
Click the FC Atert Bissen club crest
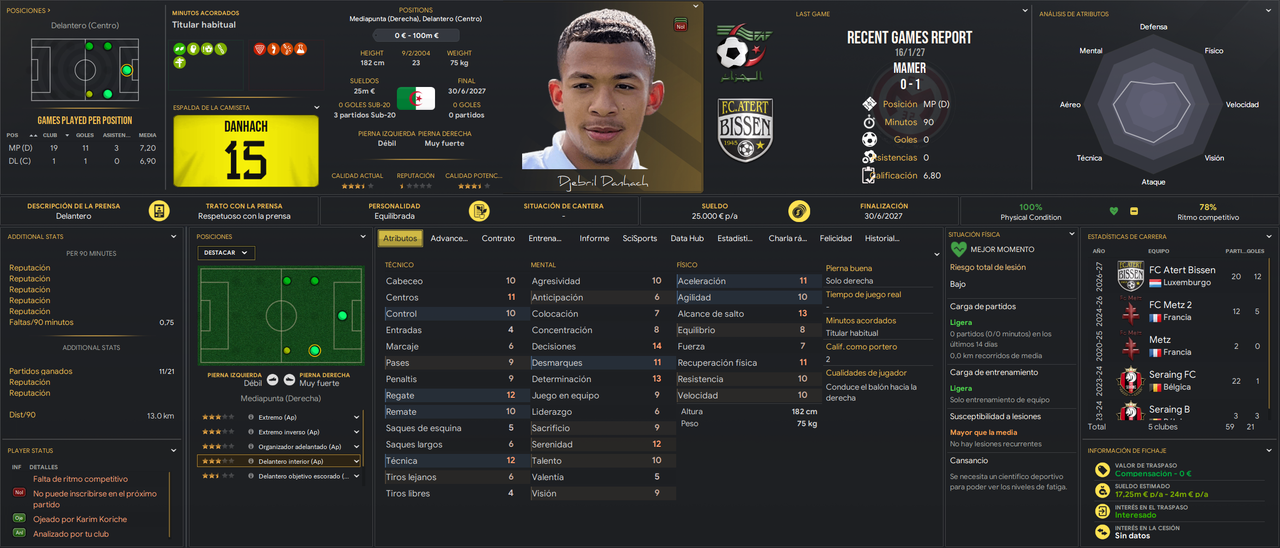[x=745, y=129]
